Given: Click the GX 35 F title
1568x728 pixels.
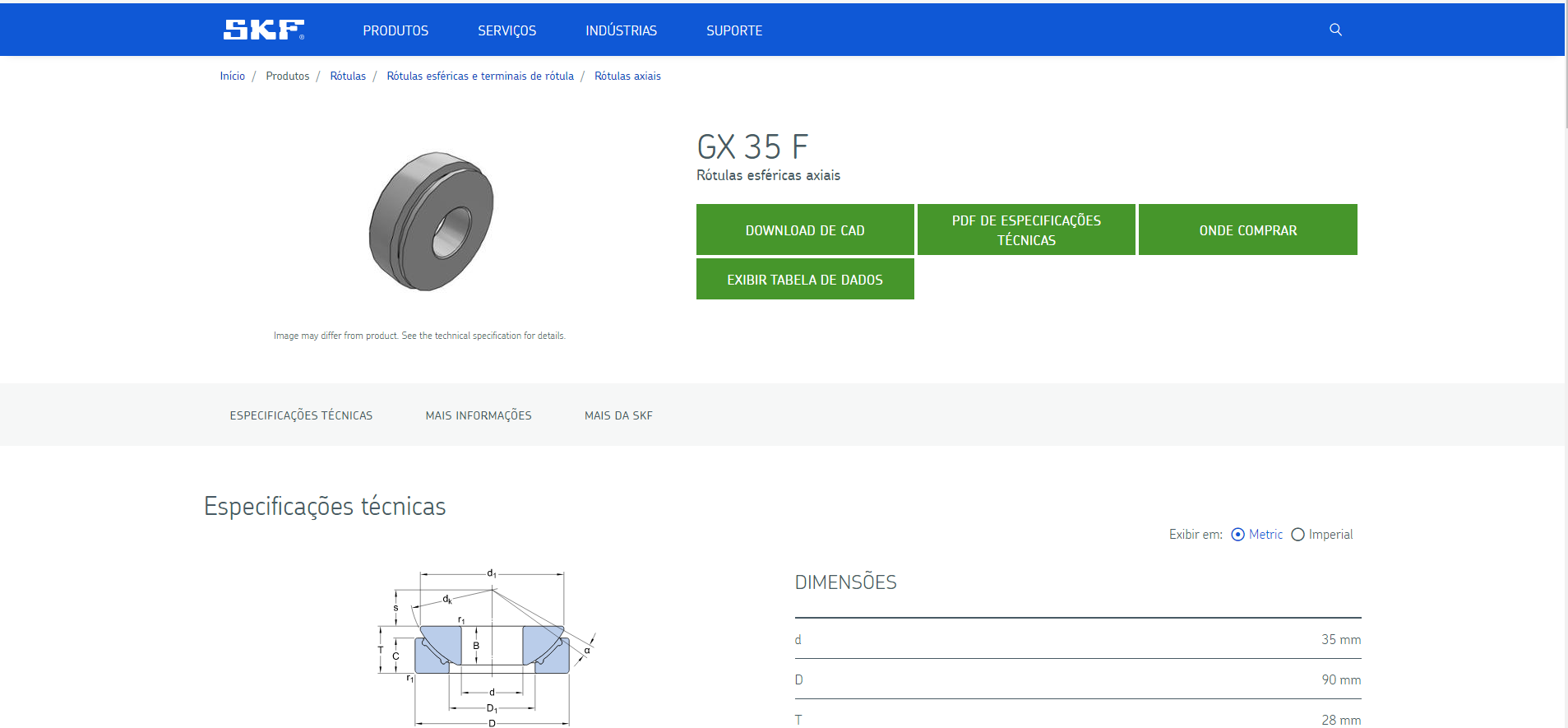Looking at the screenshot, I should (752, 147).
